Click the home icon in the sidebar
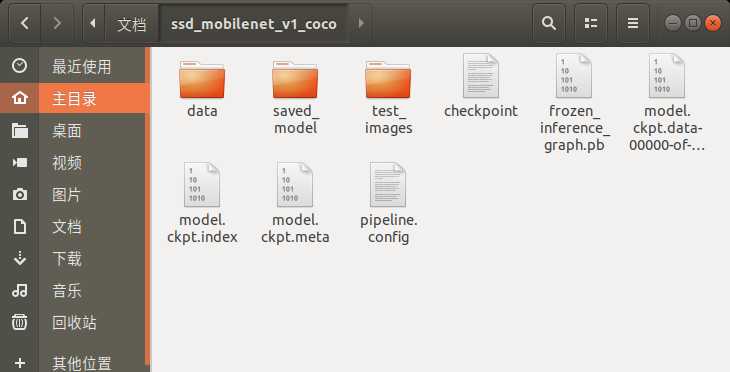 (20, 98)
